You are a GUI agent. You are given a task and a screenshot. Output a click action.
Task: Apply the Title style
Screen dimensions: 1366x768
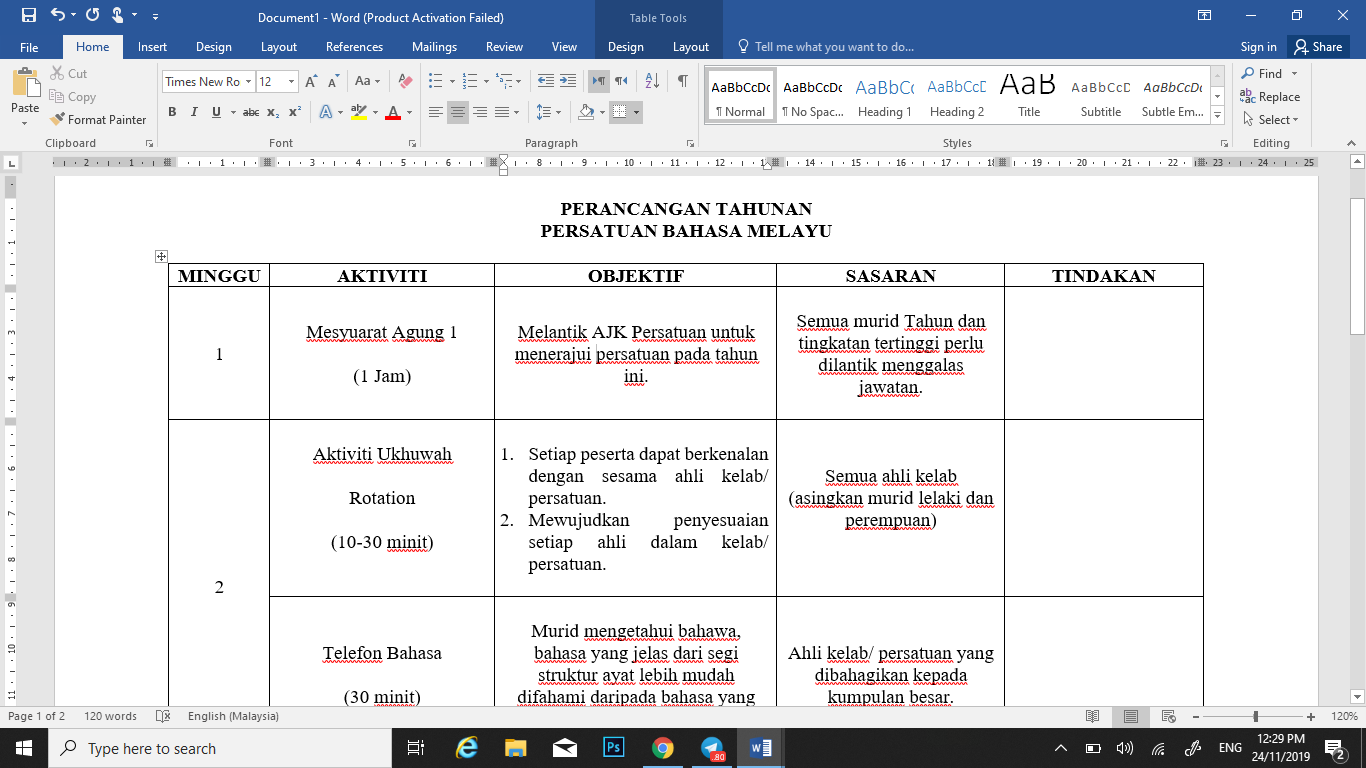click(x=1029, y=96)
